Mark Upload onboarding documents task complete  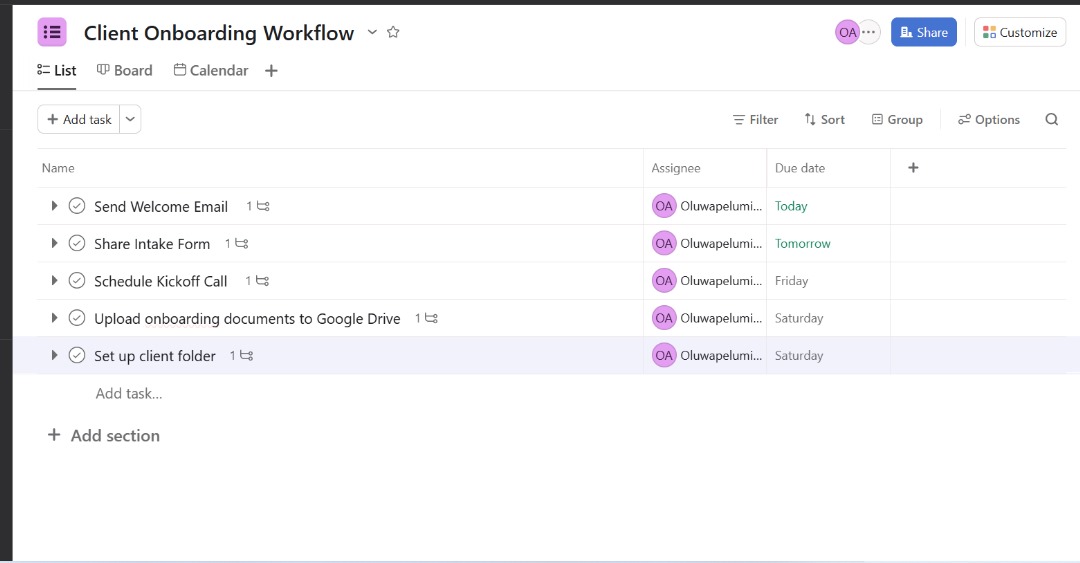click(x=77, y=318)
